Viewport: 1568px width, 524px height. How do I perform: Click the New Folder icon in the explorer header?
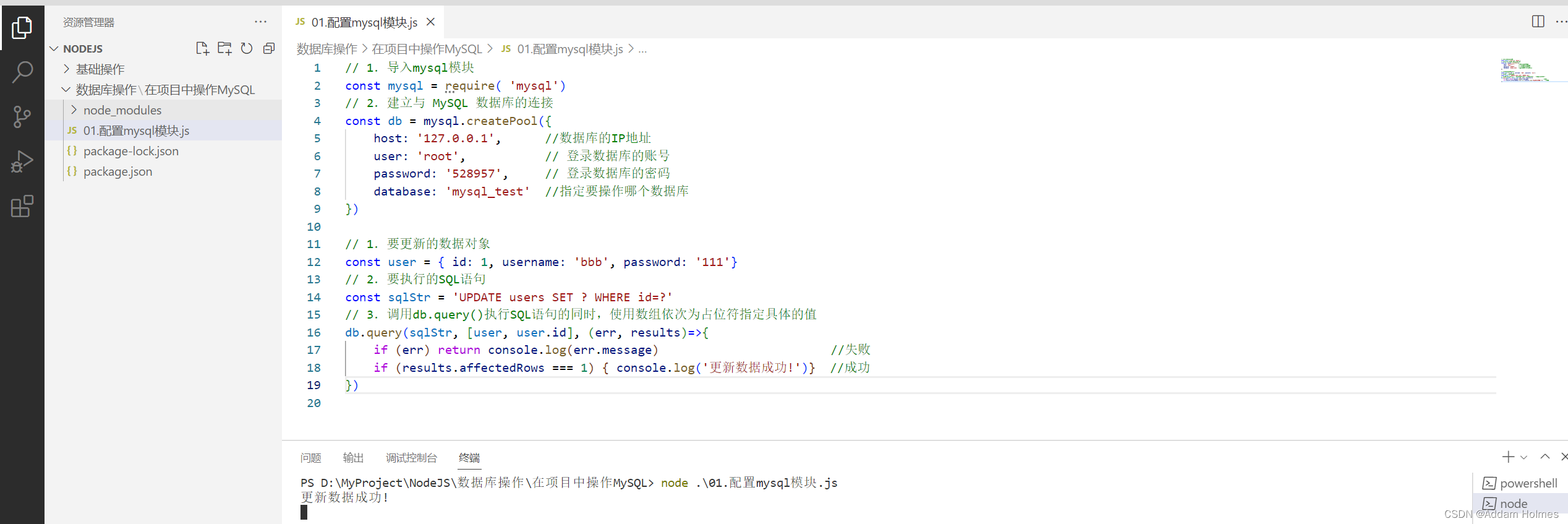224,49
